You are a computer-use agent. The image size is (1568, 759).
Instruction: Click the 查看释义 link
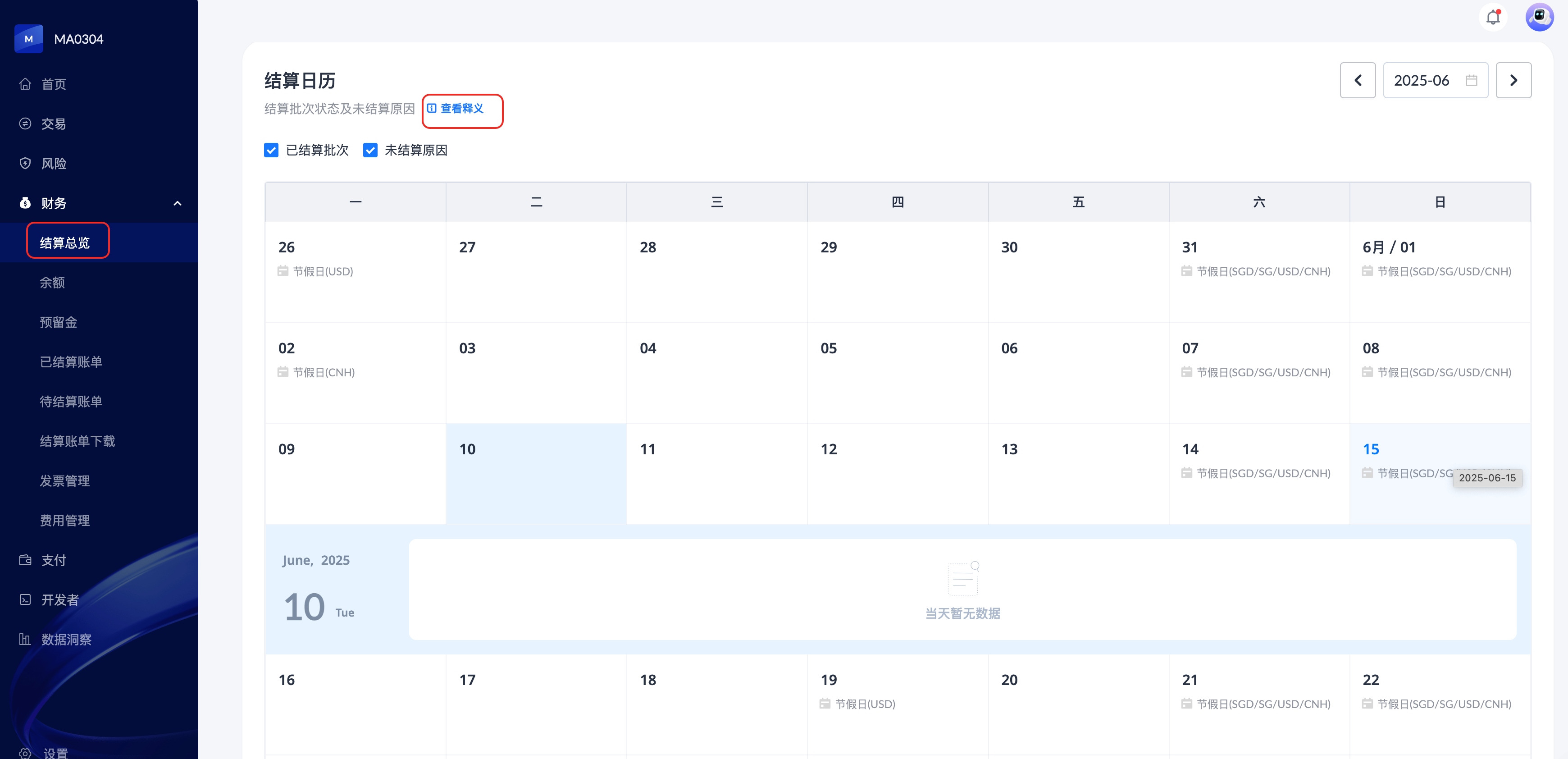pos(461,108)
